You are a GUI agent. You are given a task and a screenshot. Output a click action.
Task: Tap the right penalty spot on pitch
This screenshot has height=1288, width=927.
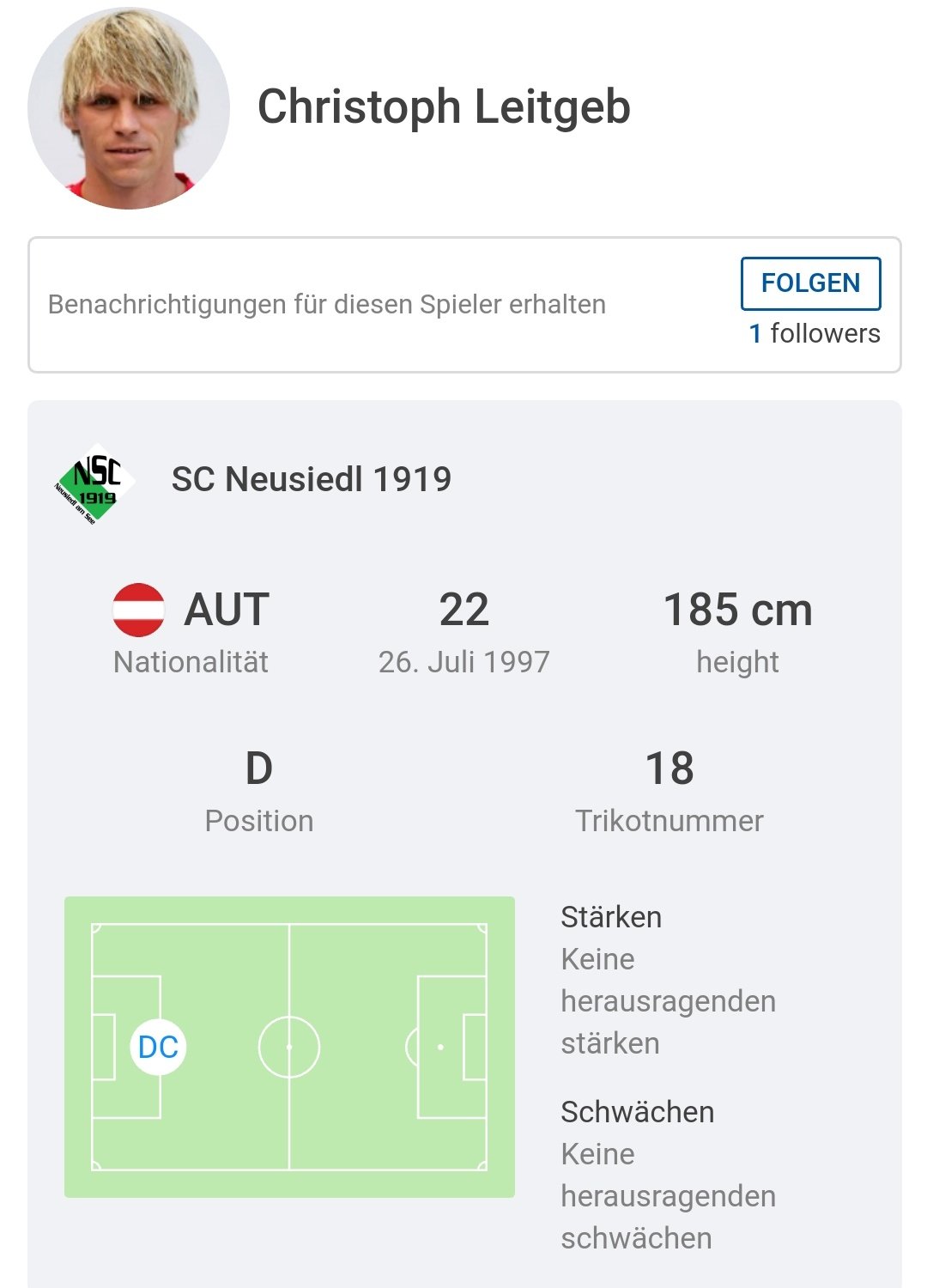pyautogui.click(x=440, y=1048)
